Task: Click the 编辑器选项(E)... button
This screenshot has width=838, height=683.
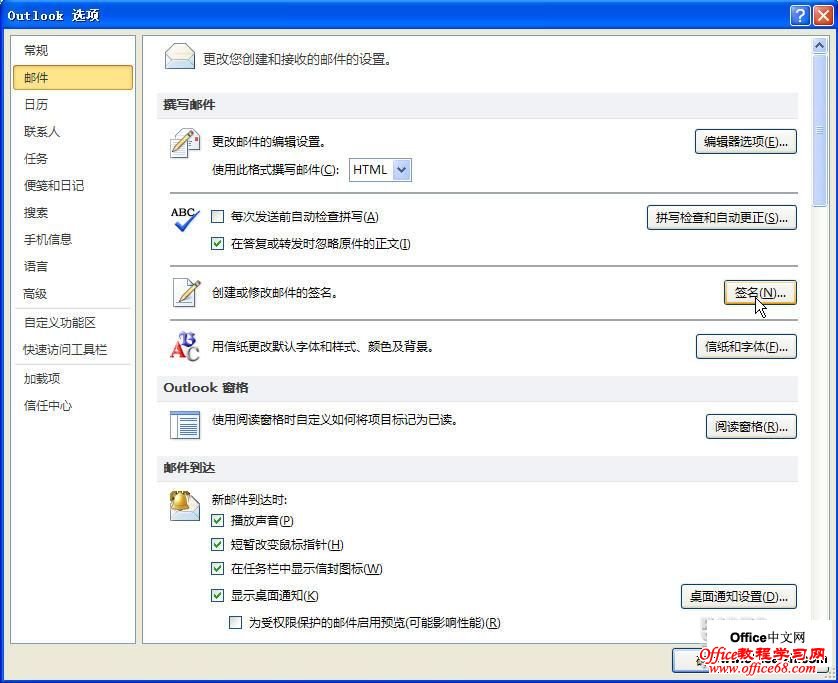Action: click(x=746, y=142)
